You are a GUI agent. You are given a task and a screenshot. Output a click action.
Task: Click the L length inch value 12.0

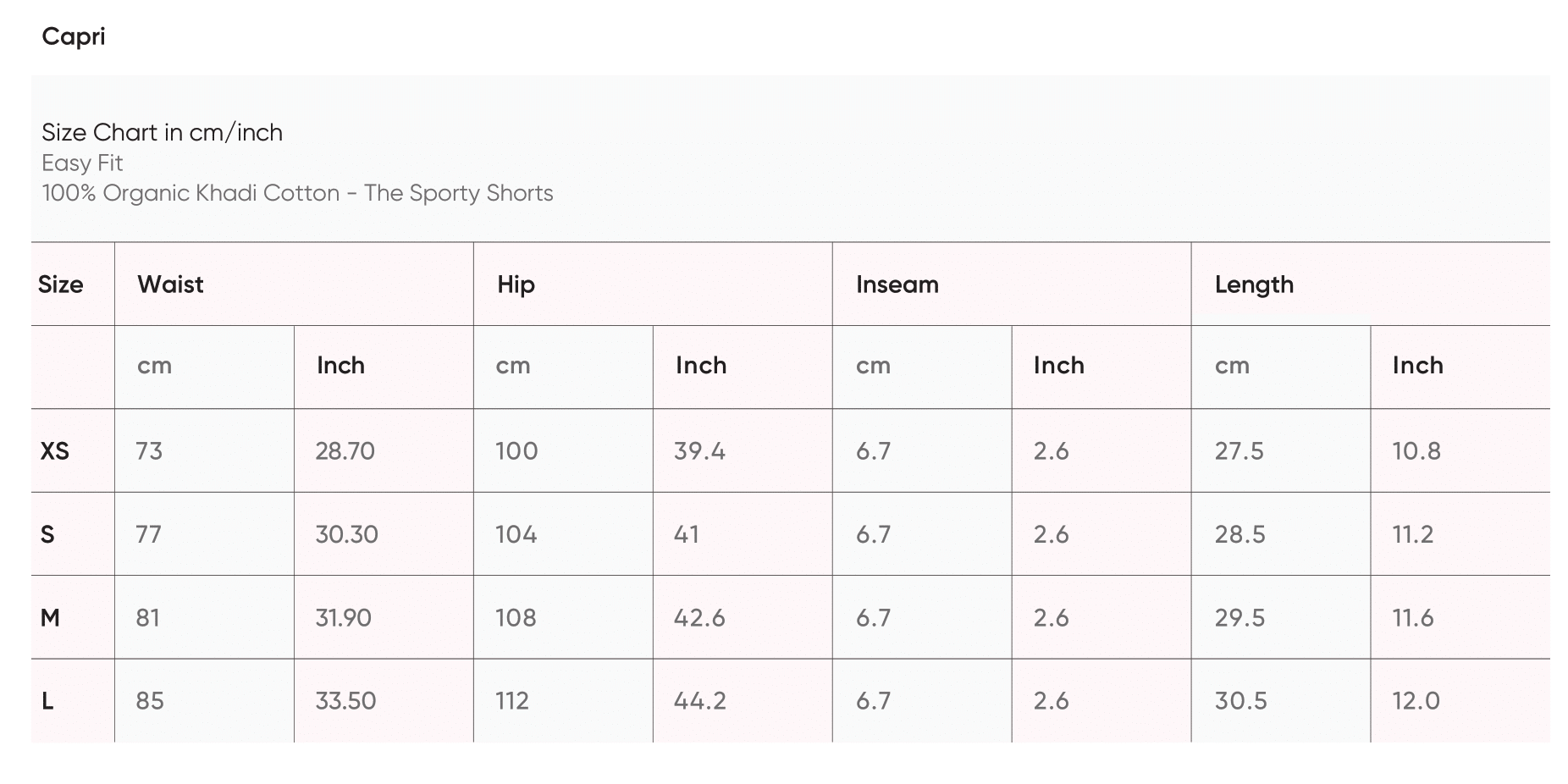pyautogui.click(x=1416, y=701)
